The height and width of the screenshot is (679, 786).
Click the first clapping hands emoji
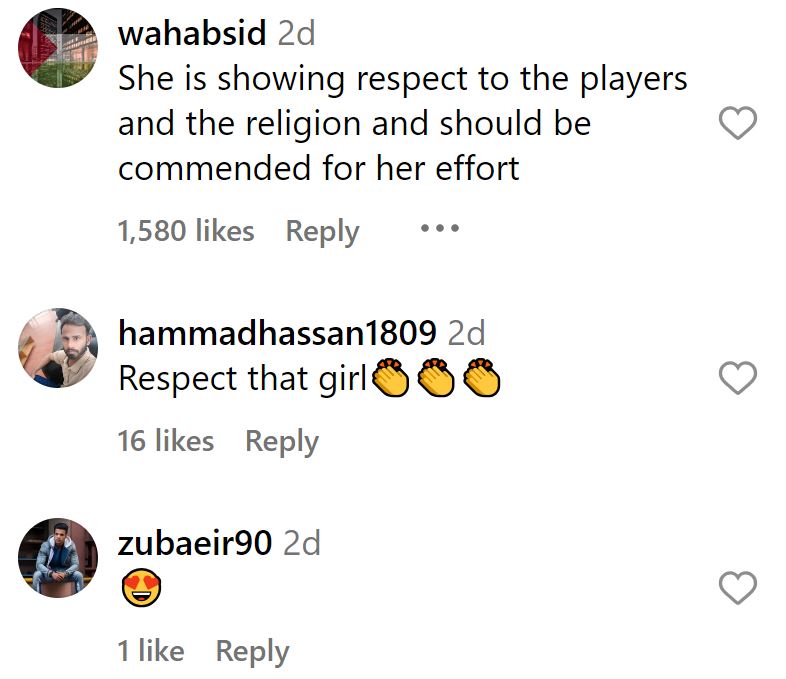pos(390,378)
